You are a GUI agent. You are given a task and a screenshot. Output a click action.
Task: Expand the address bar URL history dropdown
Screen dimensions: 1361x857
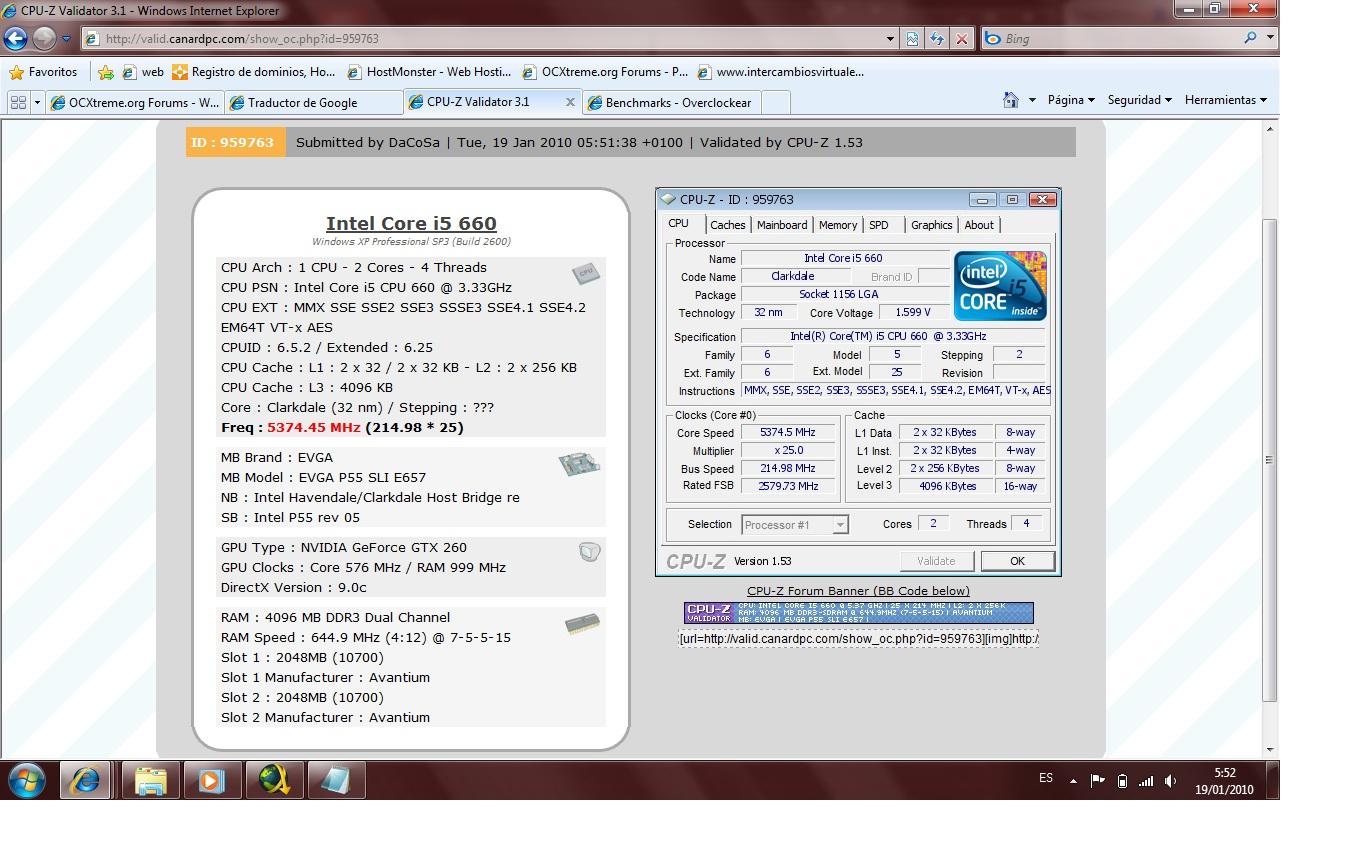tap(890, 39)
